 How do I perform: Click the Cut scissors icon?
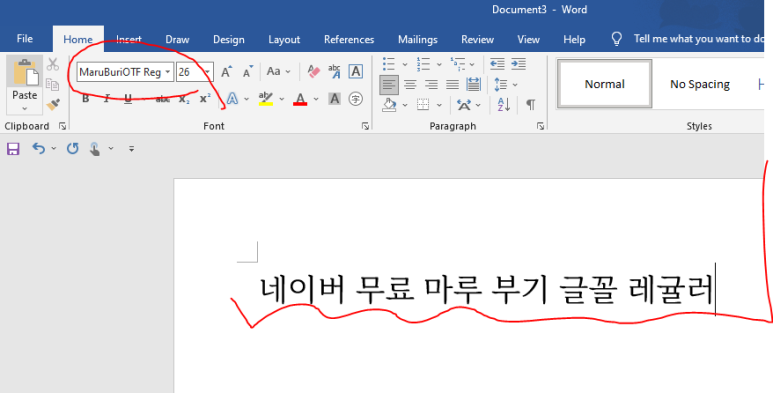(x=52, y=64)
